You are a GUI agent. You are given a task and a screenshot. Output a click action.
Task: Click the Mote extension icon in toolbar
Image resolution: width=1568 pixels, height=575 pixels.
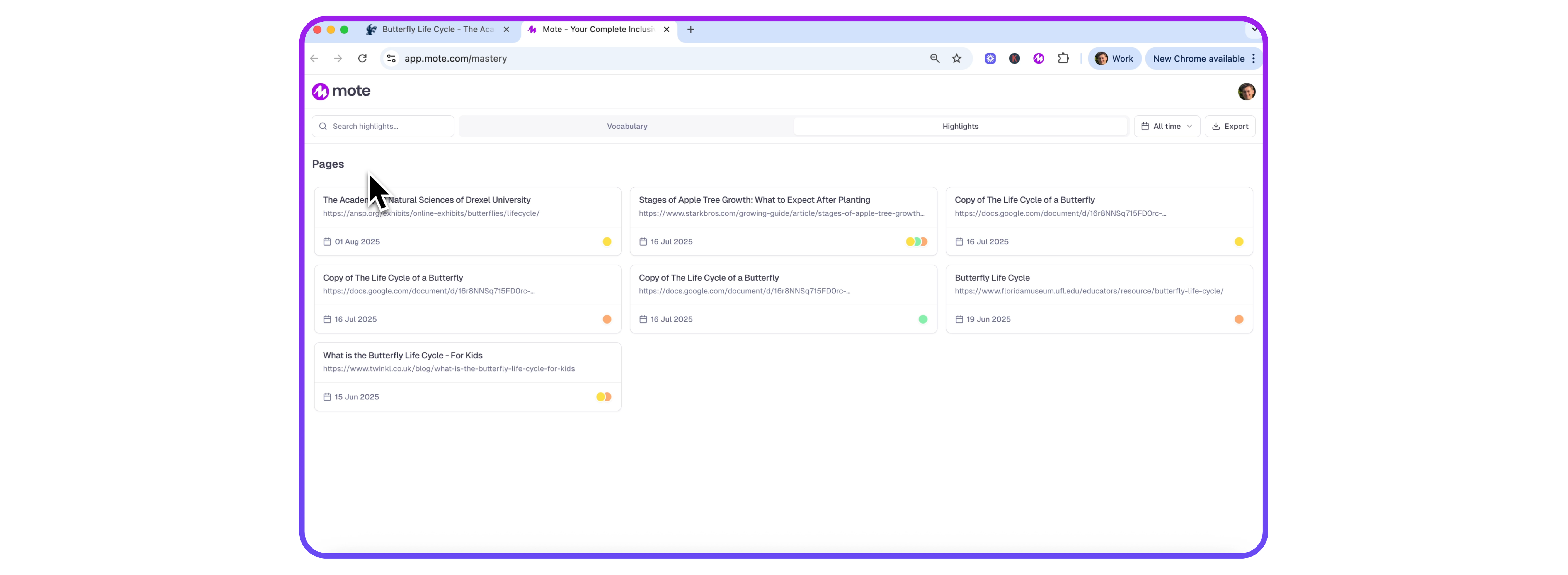tap(1038, 59)
